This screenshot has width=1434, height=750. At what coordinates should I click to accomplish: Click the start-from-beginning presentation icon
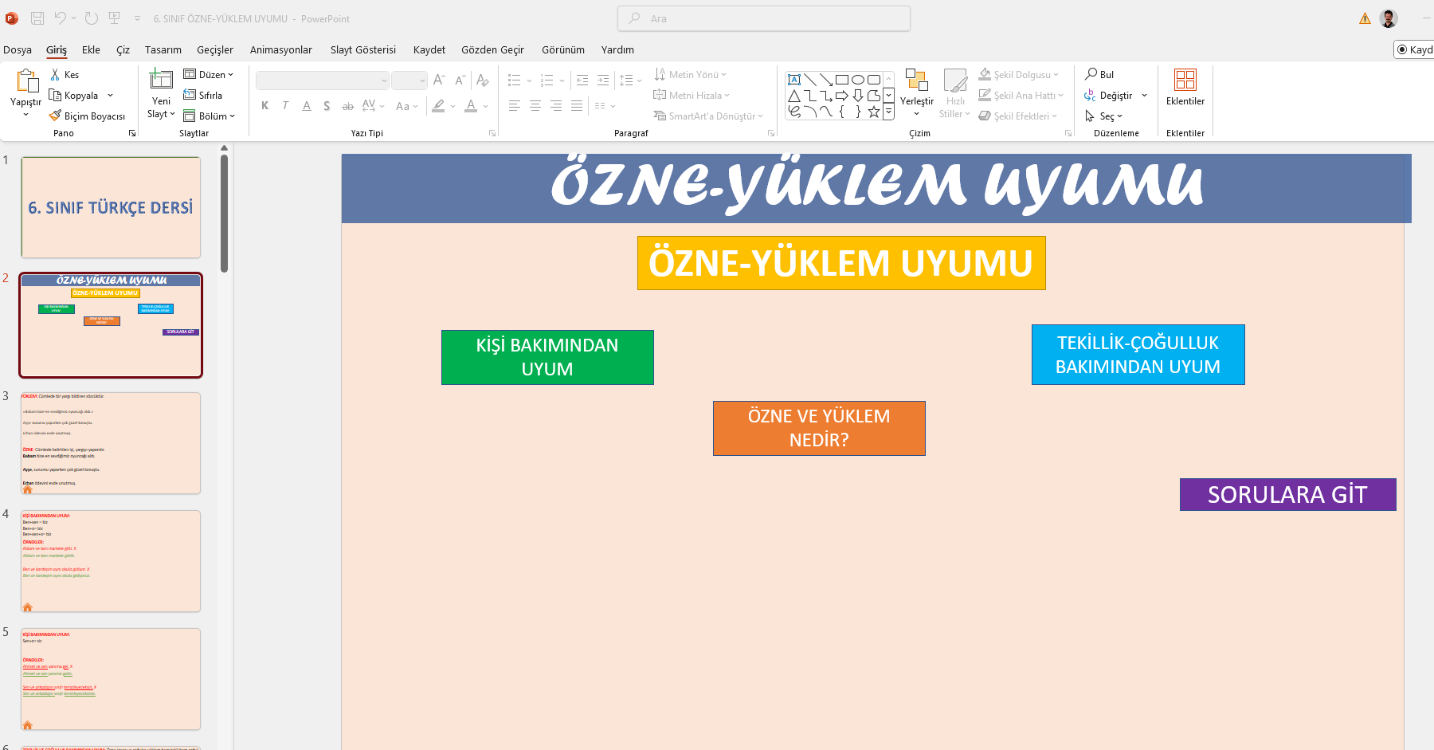pos(114,18)
